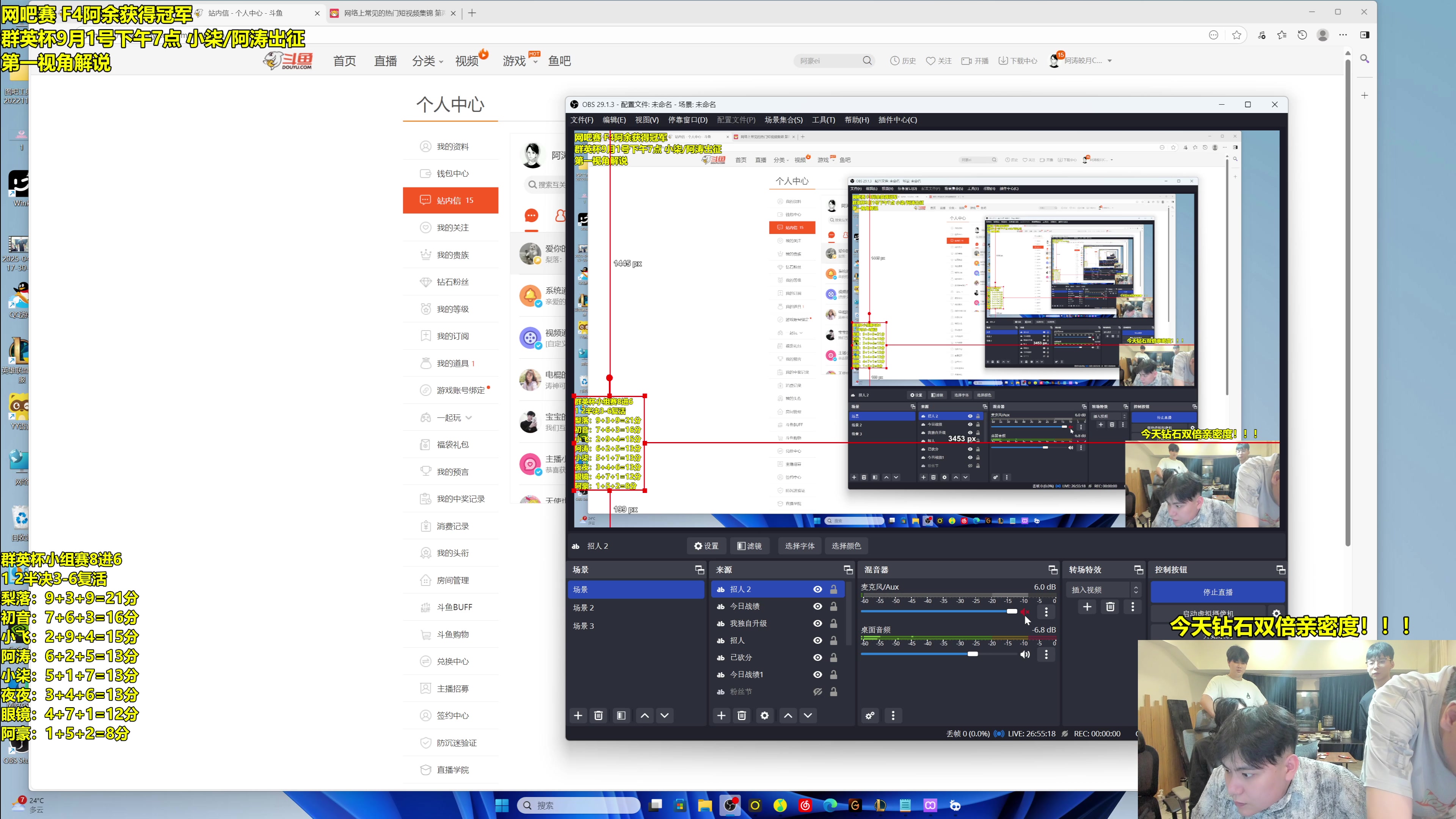Select 场景 2 in the Scenes list
The height and width of the screenshot is (819, 1456).
(636, 607)
